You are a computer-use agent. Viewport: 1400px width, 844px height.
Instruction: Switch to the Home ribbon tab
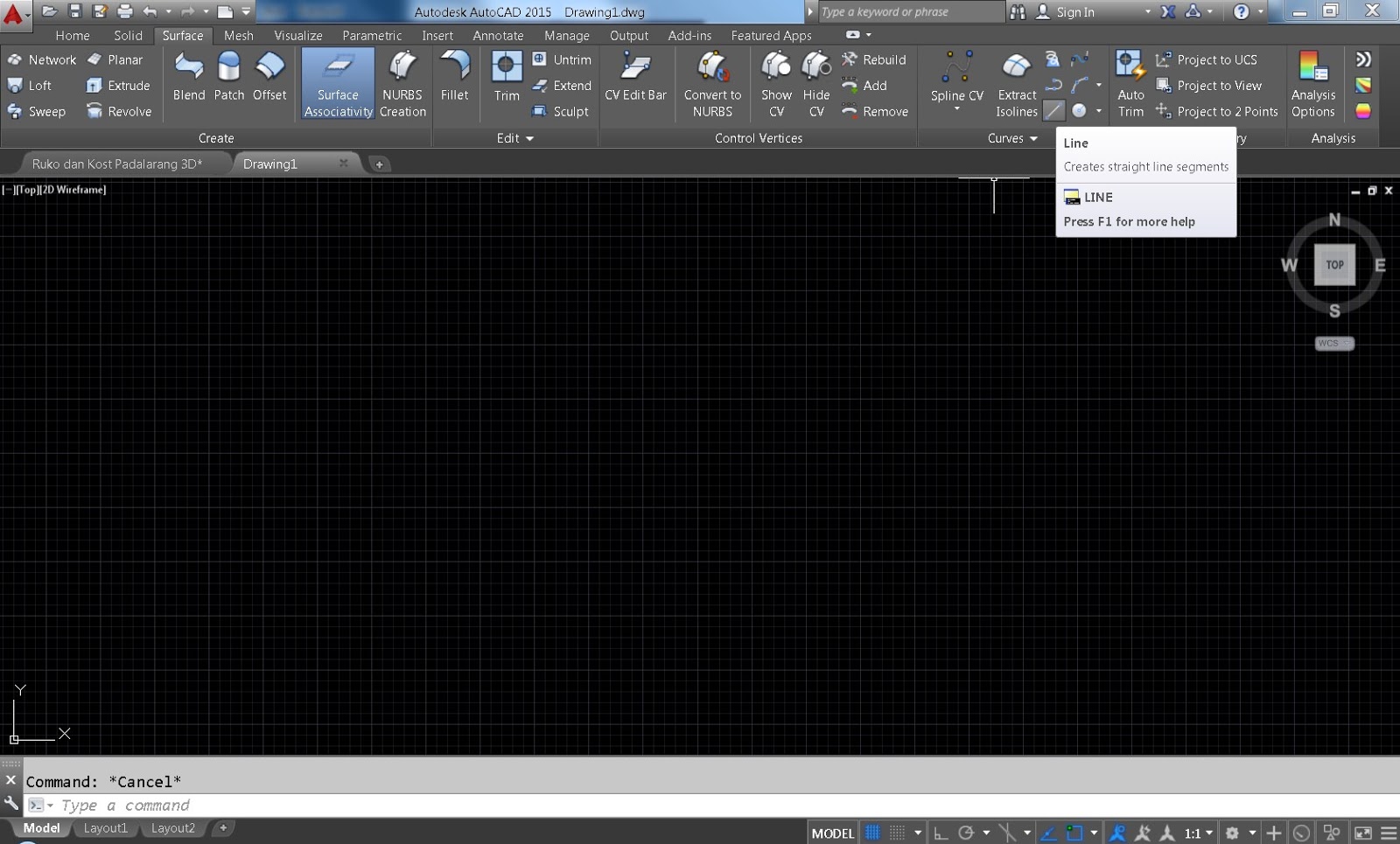tap(73, 36)
